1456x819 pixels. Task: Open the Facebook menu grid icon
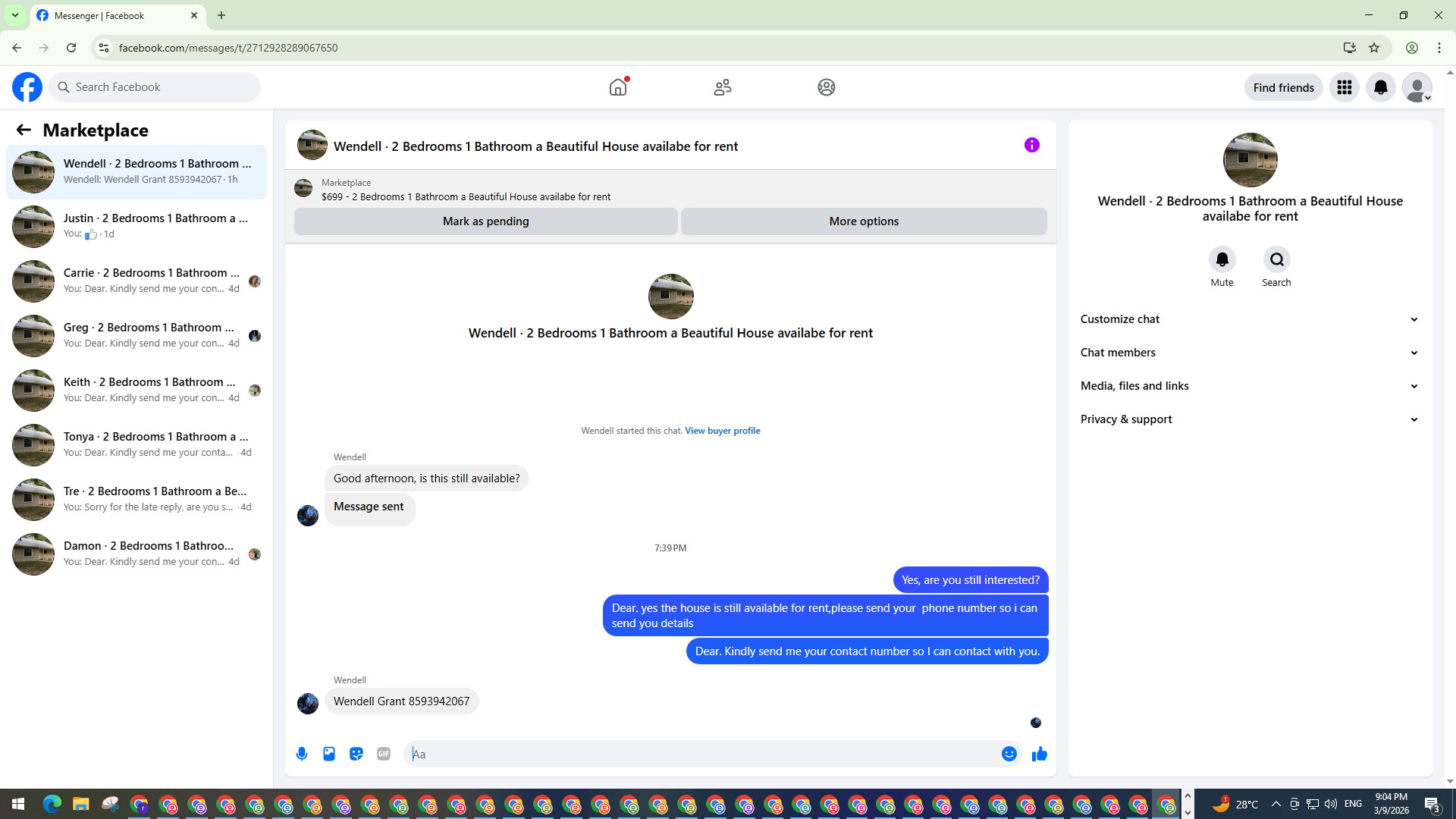1344,87
